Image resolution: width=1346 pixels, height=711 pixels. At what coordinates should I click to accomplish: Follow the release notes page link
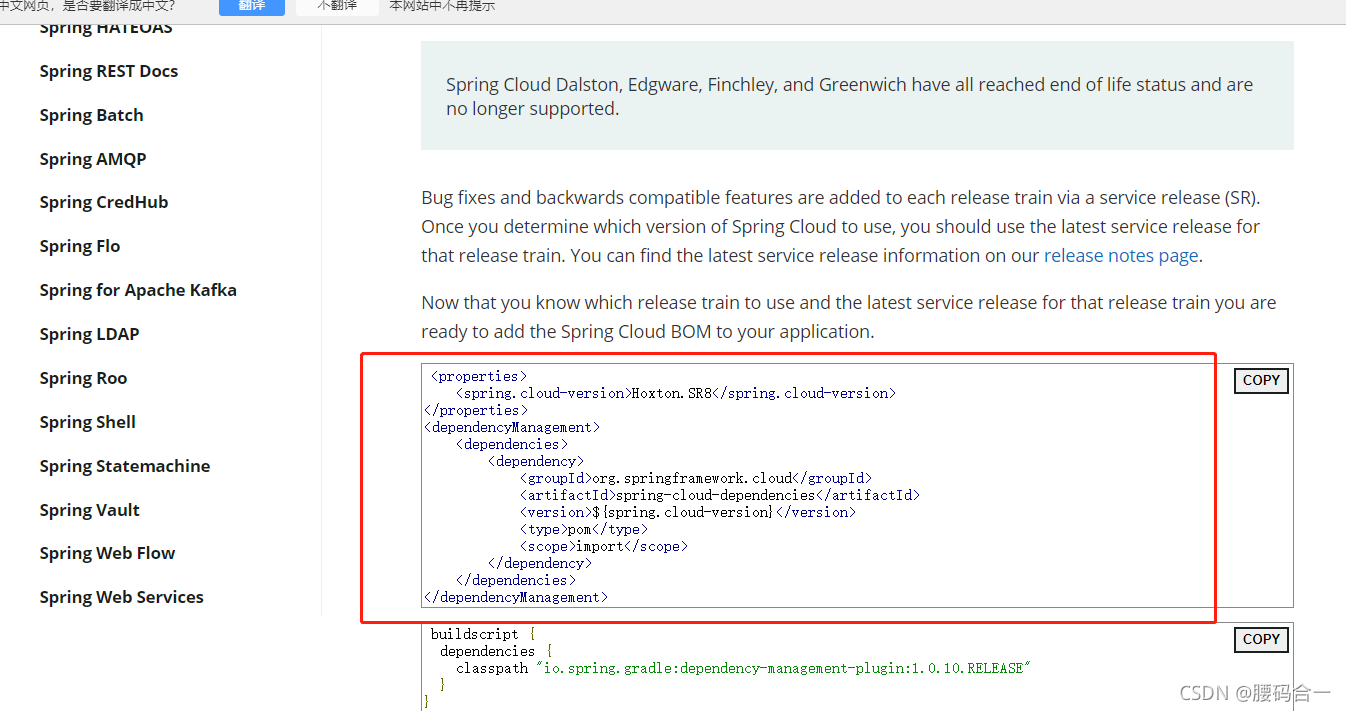point(1121,255)
